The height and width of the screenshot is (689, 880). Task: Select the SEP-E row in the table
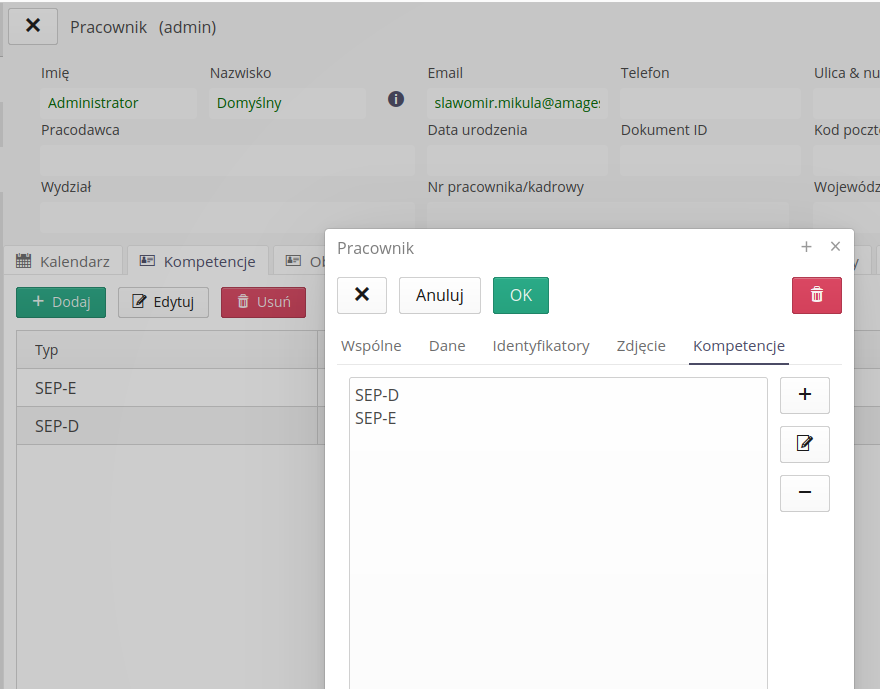point(166,388)
